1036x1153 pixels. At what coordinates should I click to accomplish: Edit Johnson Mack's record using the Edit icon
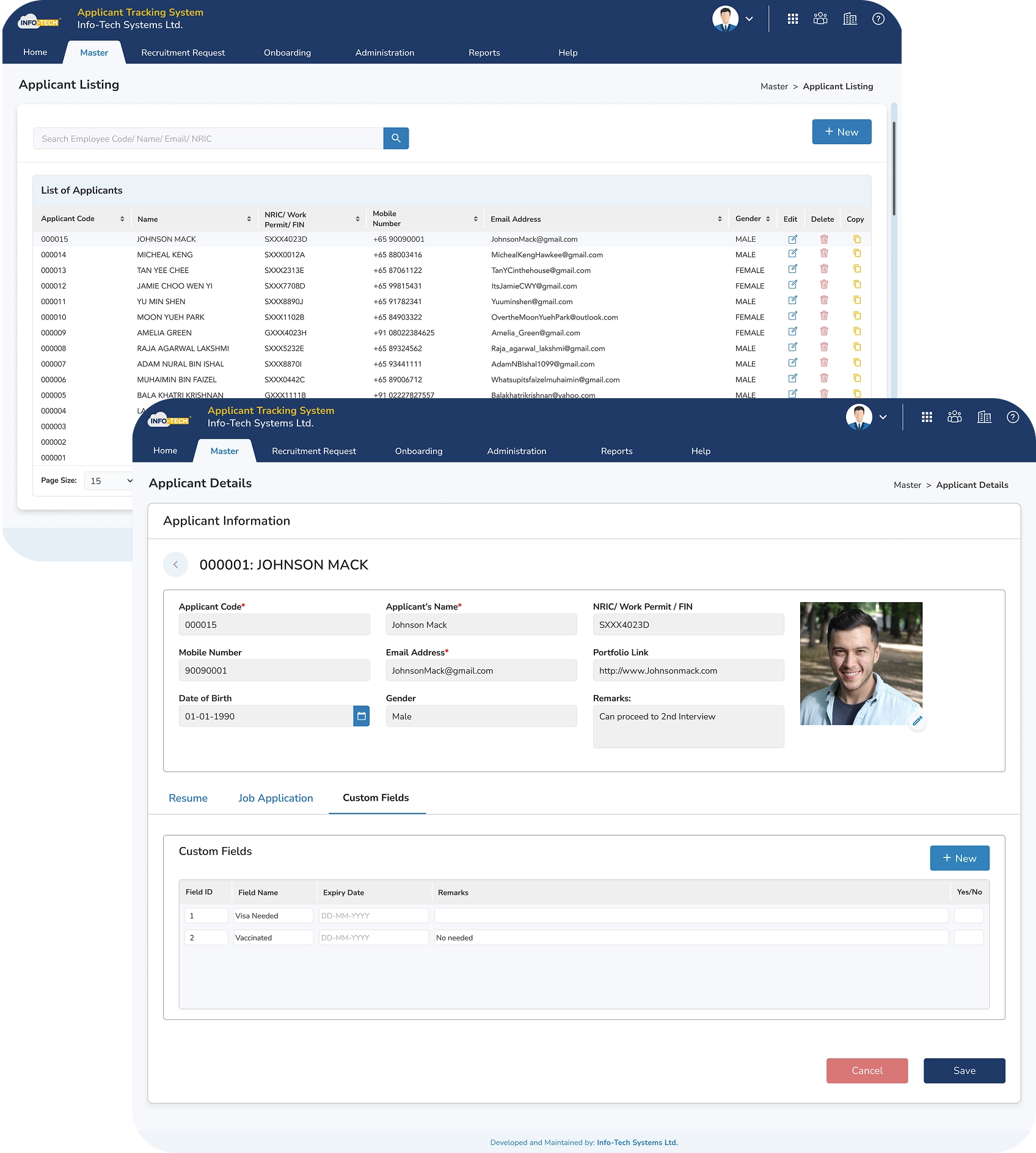tap(791, 239)
